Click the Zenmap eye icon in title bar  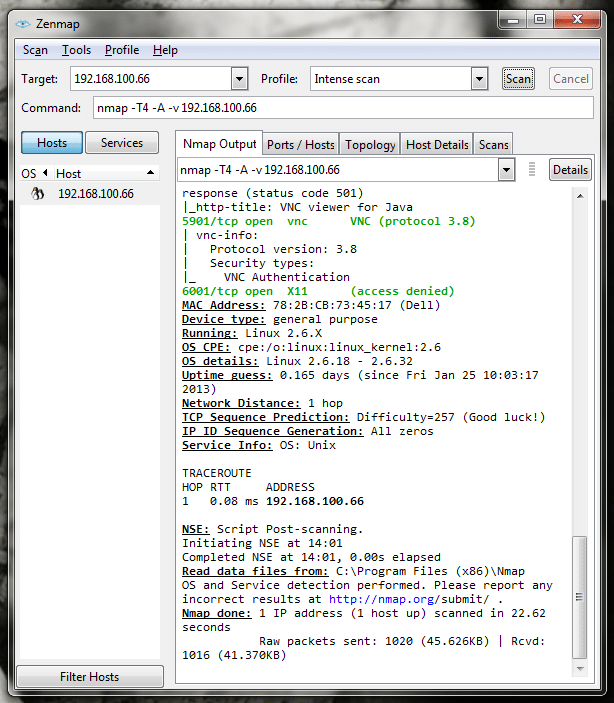pyautogui.click(x=23, y=24)
